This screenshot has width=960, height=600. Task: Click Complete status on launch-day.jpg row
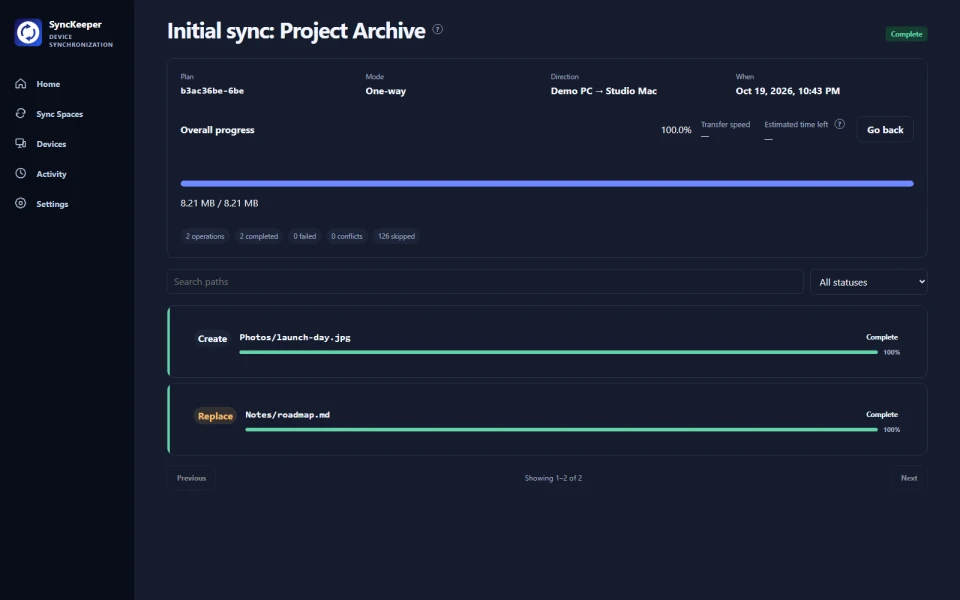pyautogui.click(x=882, y=337)
